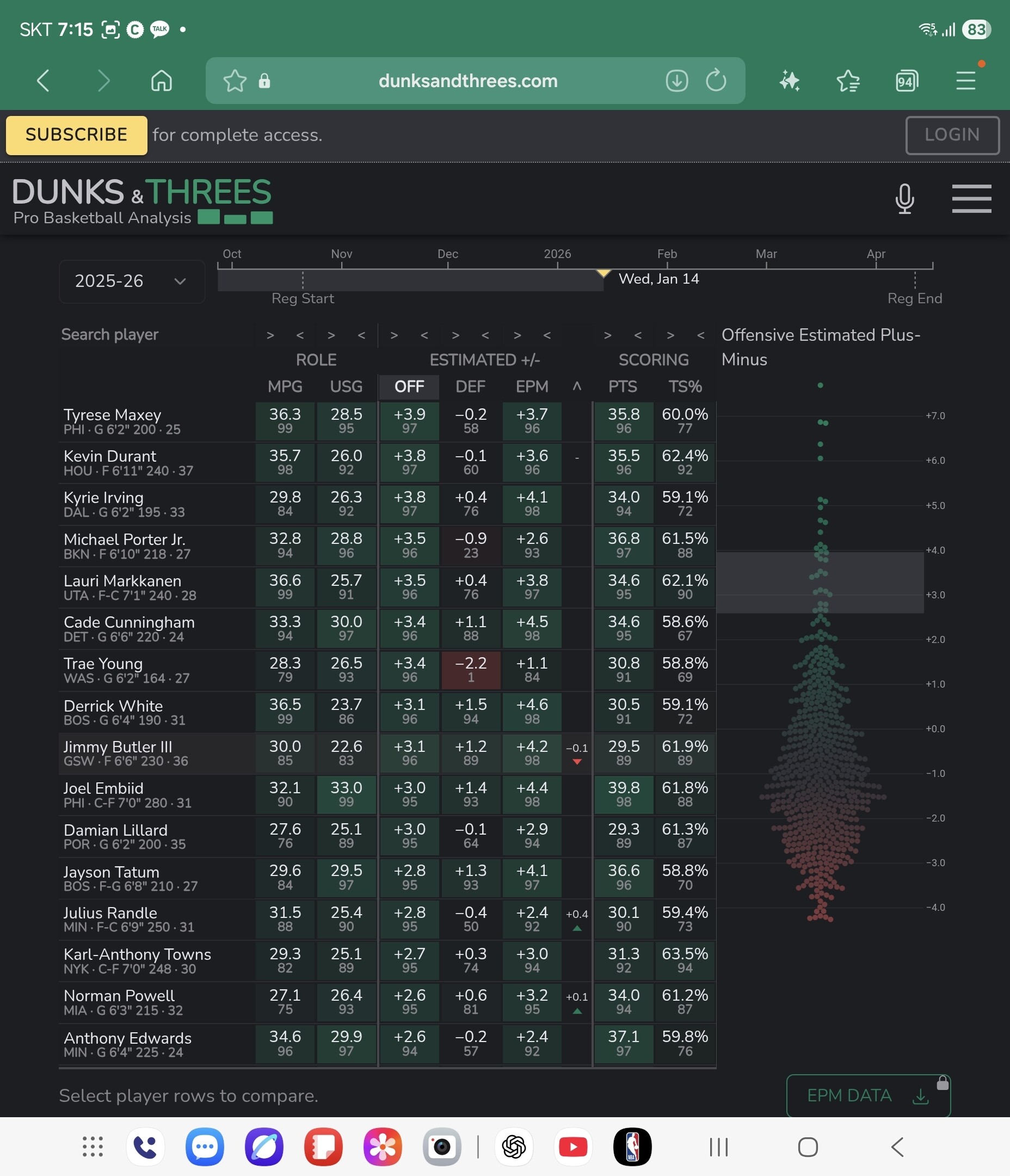The width and height of the screenshot is (1010, 1176).
Task: Download EPM DATA
Action: point(868,1095)
